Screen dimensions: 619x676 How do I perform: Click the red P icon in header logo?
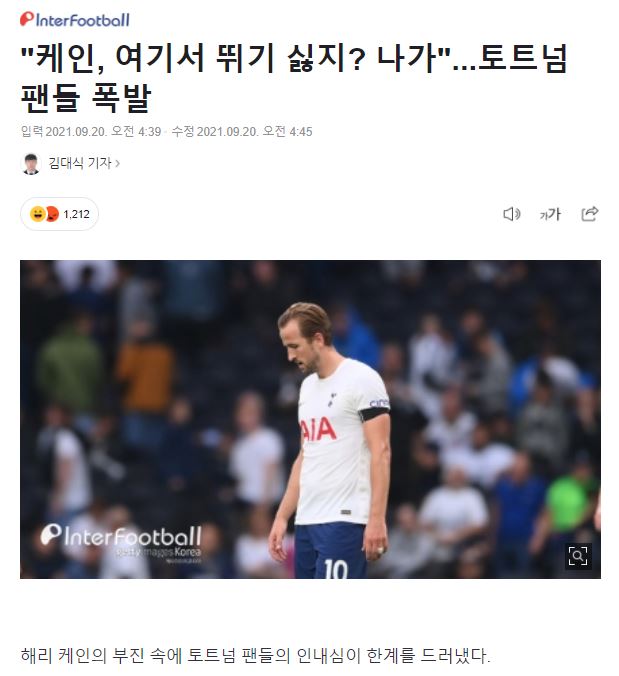coord(26,19)
